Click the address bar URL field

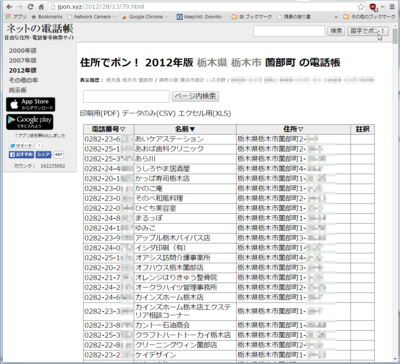click(200, 7)
